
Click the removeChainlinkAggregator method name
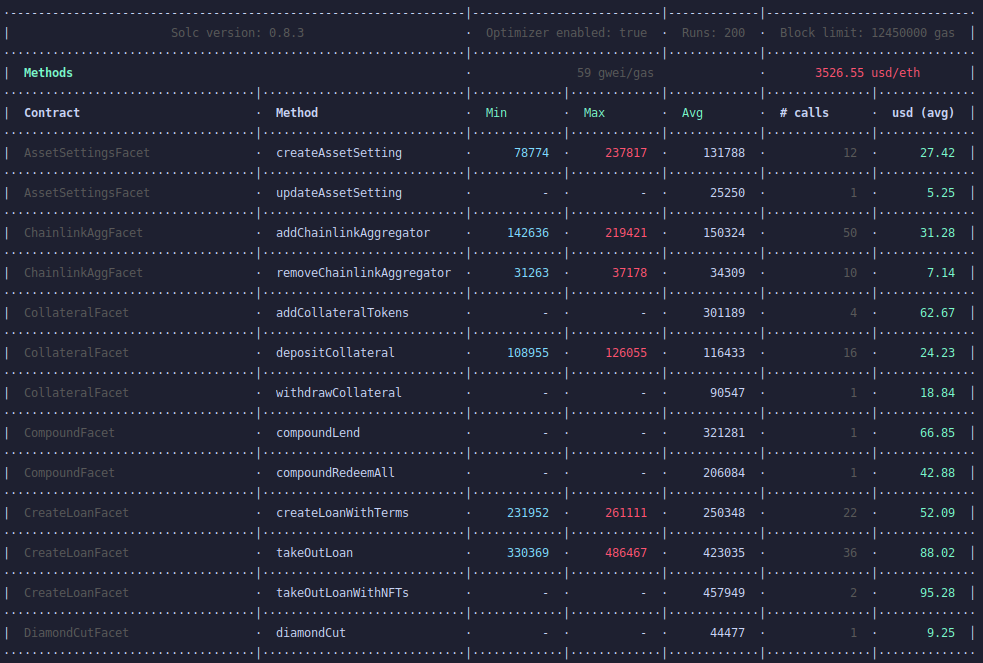tap(364, 273)
